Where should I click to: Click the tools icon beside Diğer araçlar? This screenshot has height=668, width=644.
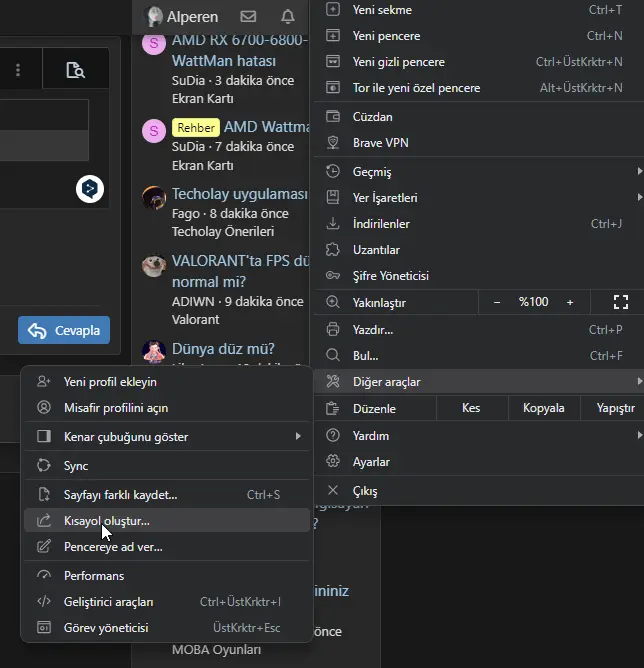click(333, 381)
